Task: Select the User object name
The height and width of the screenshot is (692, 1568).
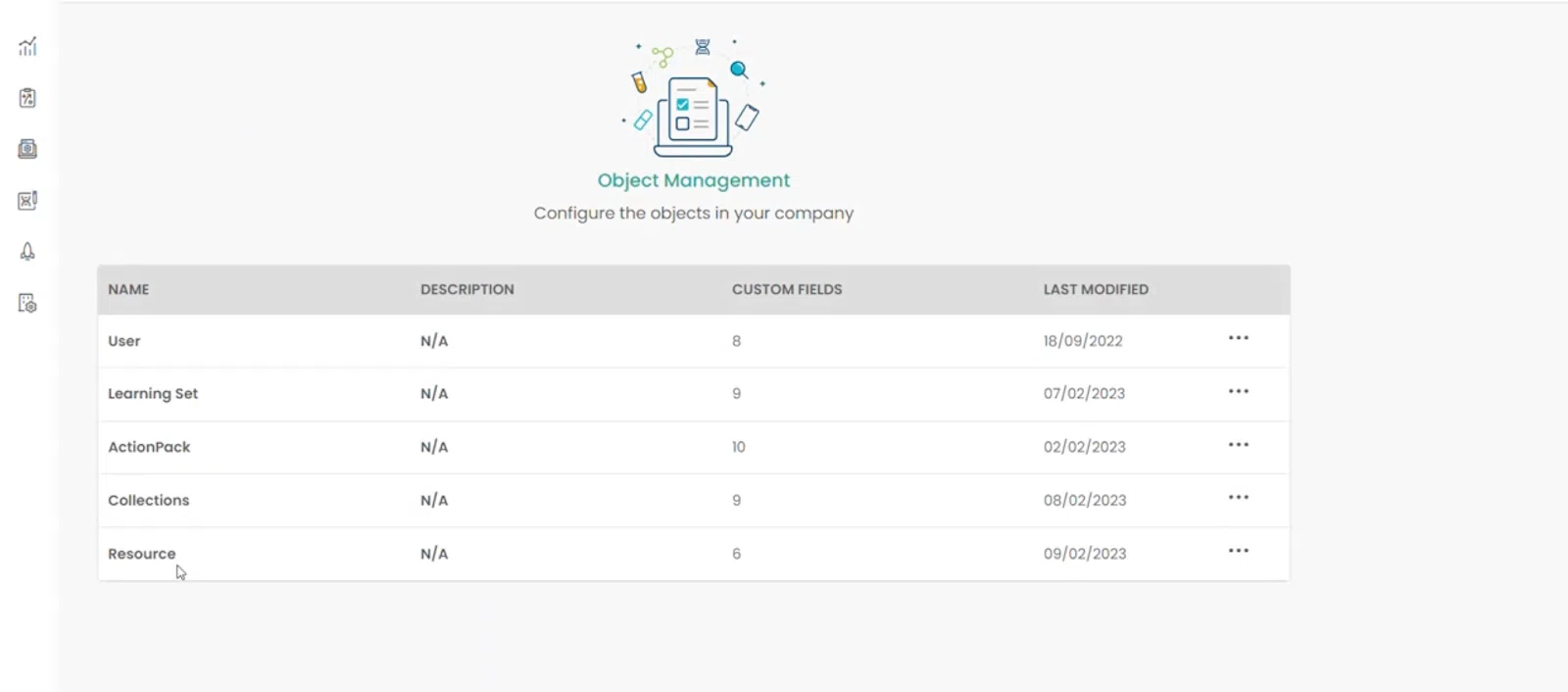Action: point(123,341)
